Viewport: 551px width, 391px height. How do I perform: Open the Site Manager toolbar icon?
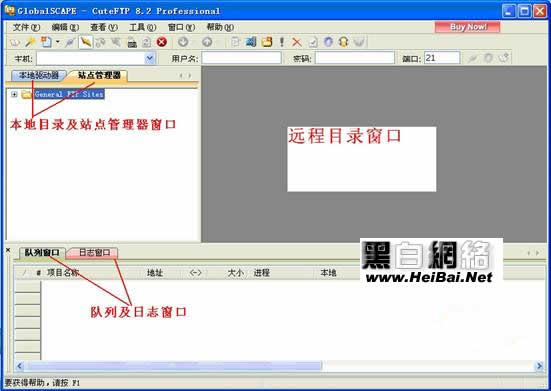tap(14, 43)
